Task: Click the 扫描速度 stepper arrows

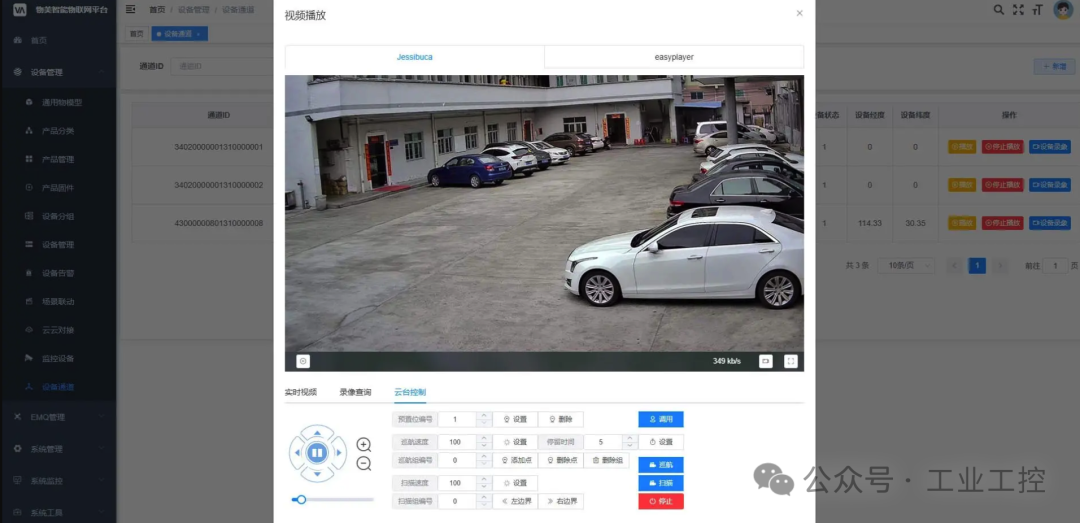Action: click(x=484, y=483)
